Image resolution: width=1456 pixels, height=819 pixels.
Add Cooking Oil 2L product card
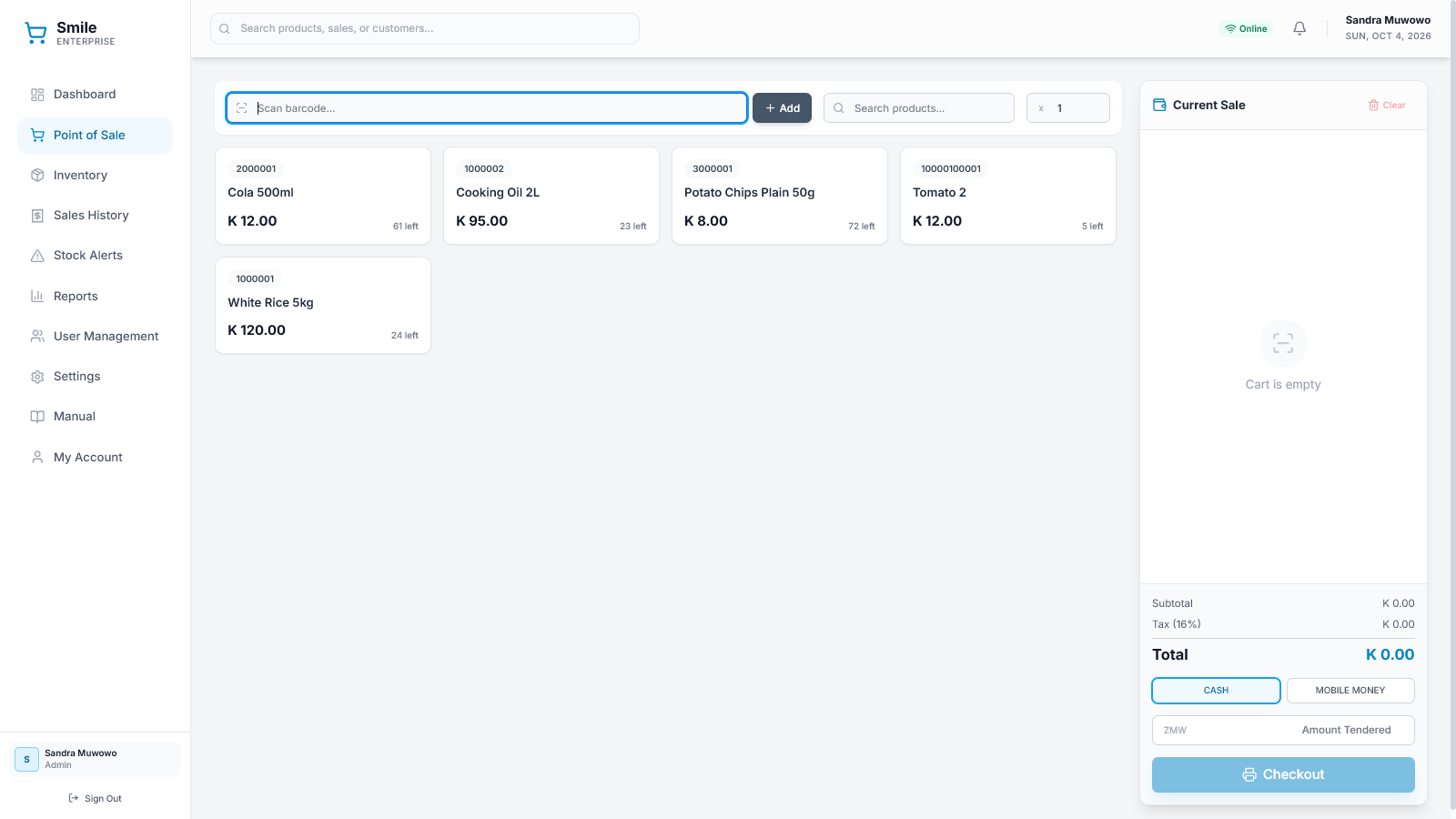(x=551, y=196)
